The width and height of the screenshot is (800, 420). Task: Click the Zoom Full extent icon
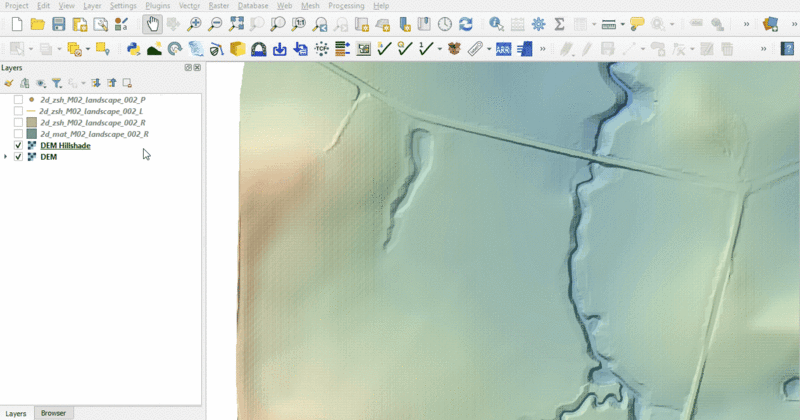(x=236, y=24)
